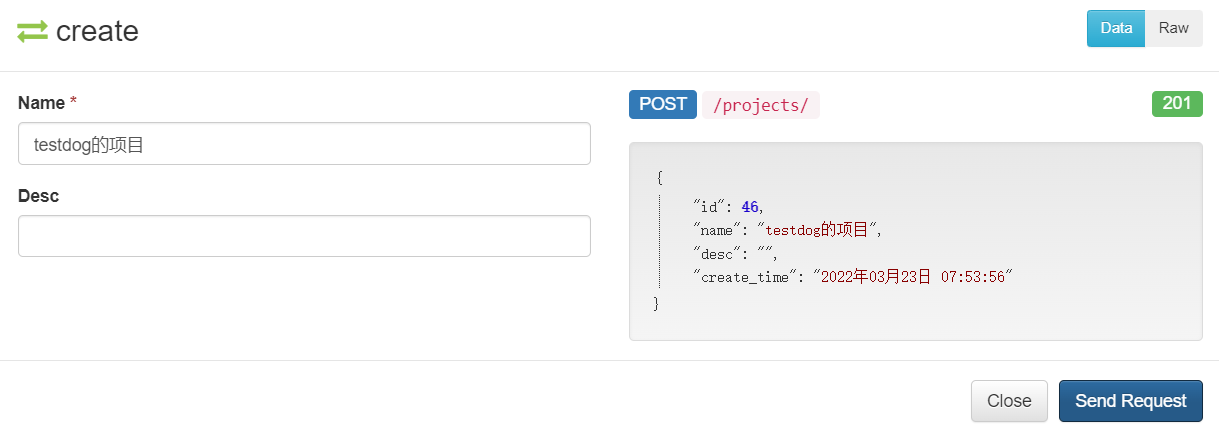The width and height of the screenshot is (1219, 432).
Task: Click the create_time timestamp value
Action: 913,277
